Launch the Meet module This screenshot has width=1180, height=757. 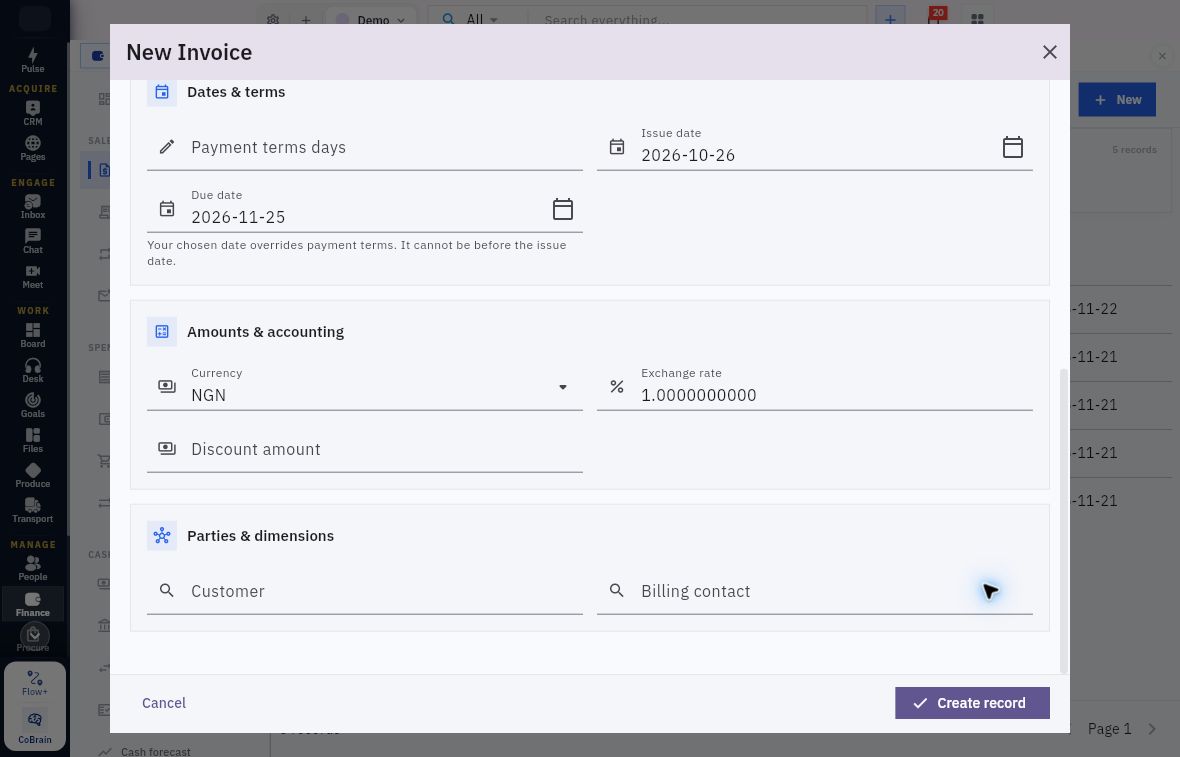[x=32, y=276]
